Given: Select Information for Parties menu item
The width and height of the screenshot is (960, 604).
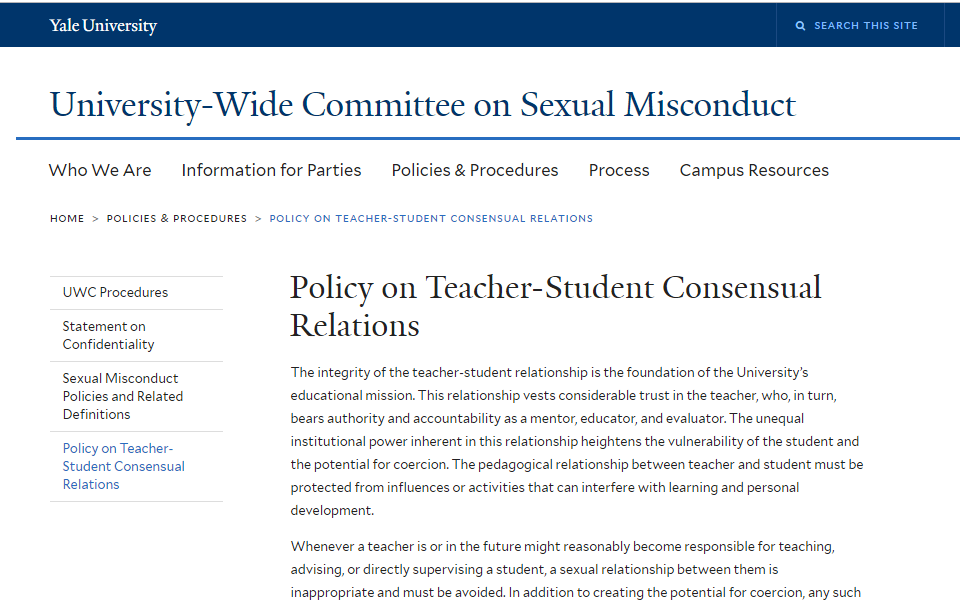Looking at the screenshot, I should (271, 170).
